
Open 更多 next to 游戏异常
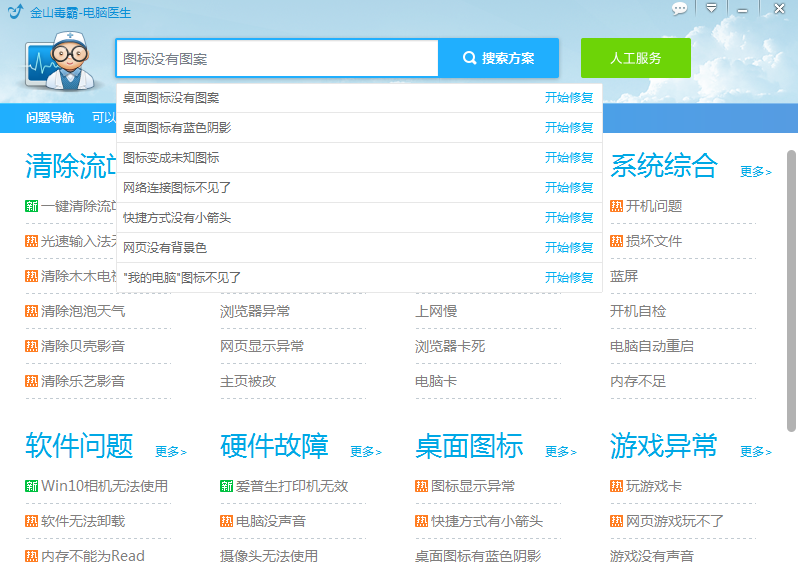point(756,451)
